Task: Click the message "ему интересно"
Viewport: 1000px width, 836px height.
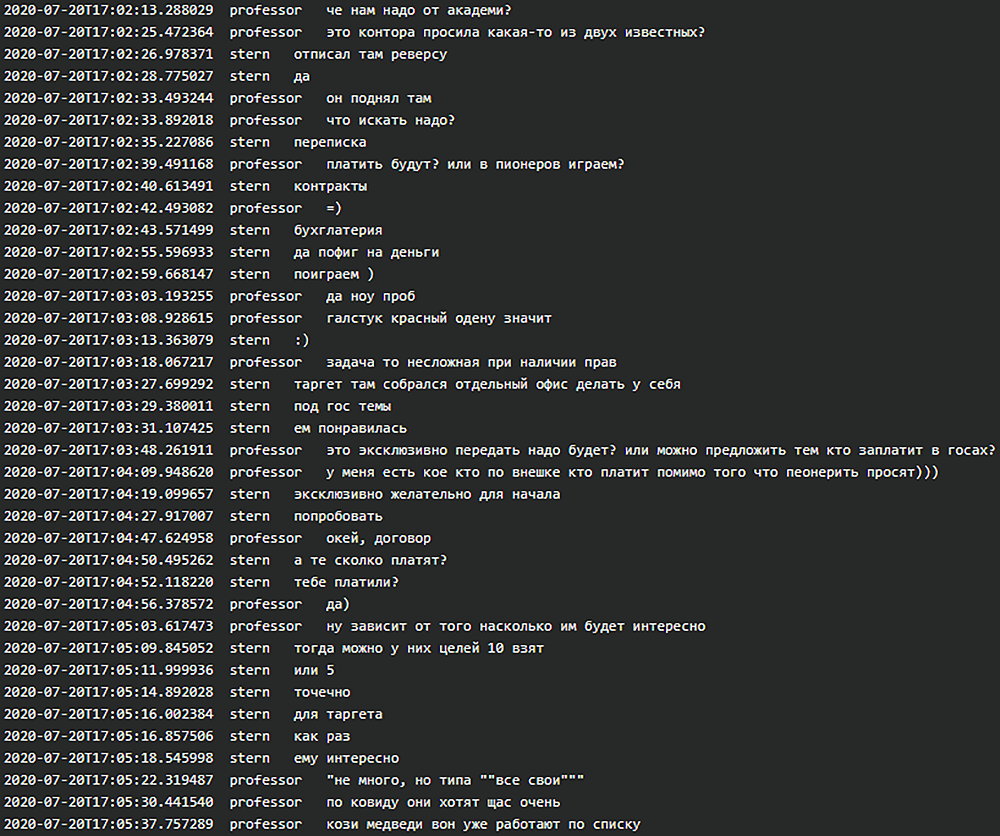Action: click(x=346, y=758)
